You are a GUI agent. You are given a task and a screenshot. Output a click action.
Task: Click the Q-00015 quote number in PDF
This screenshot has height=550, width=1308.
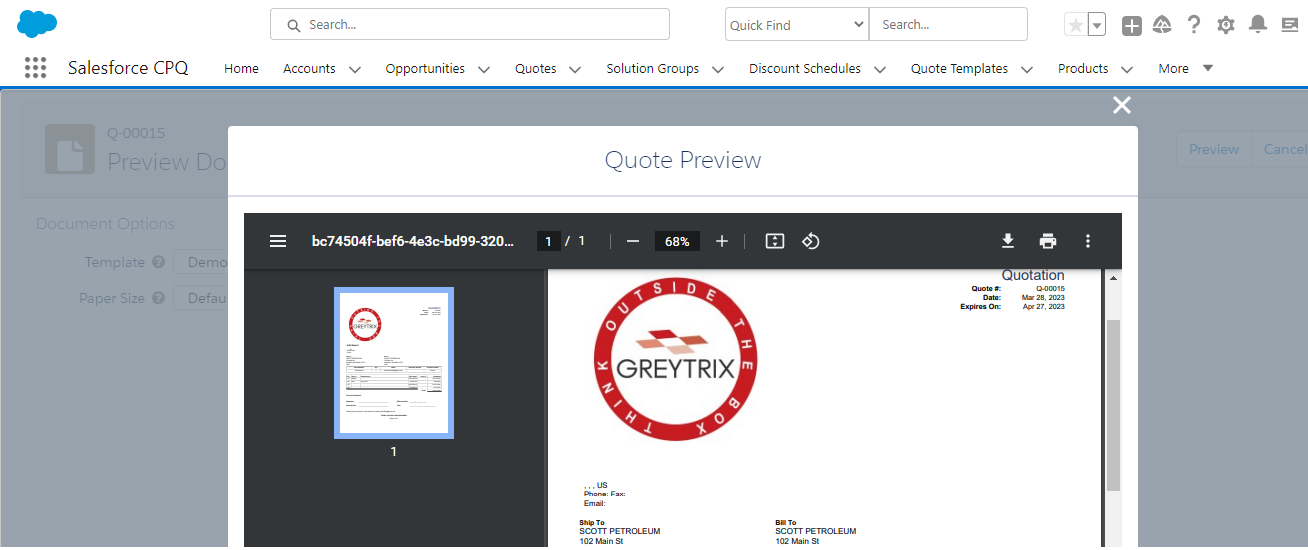(x=1050, y=288)
